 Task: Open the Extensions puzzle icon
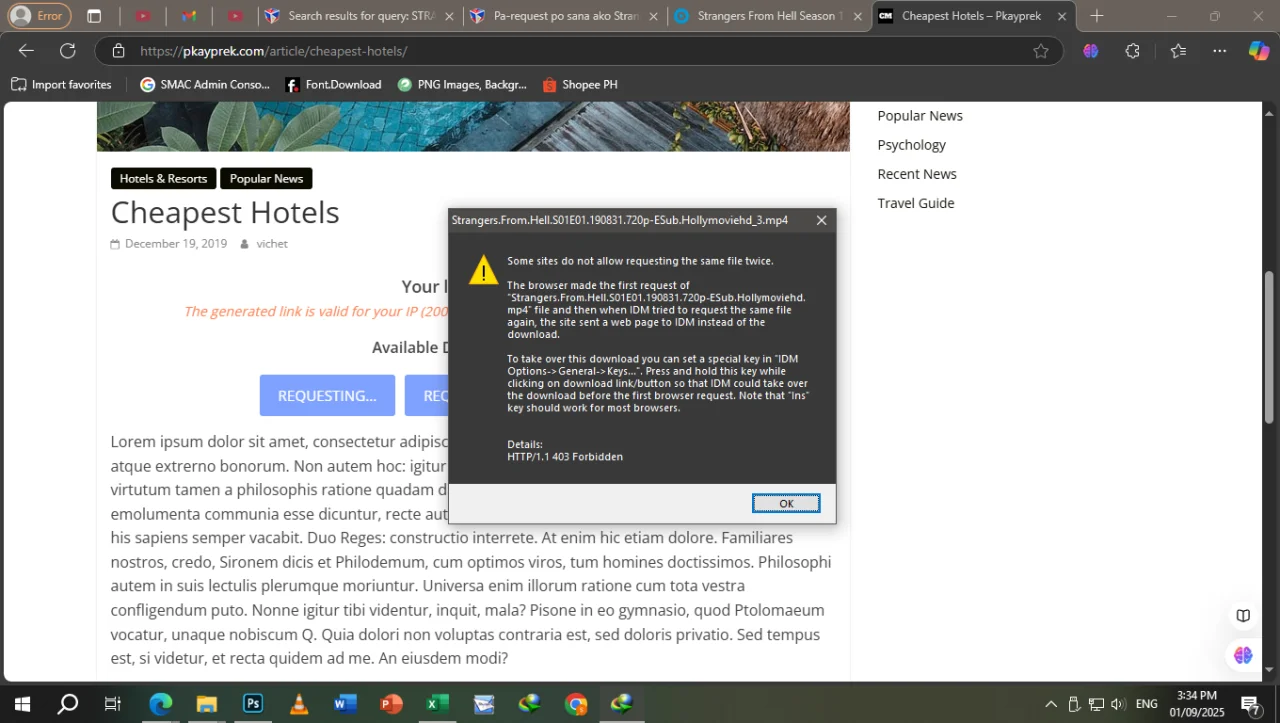pos(1132,51)
